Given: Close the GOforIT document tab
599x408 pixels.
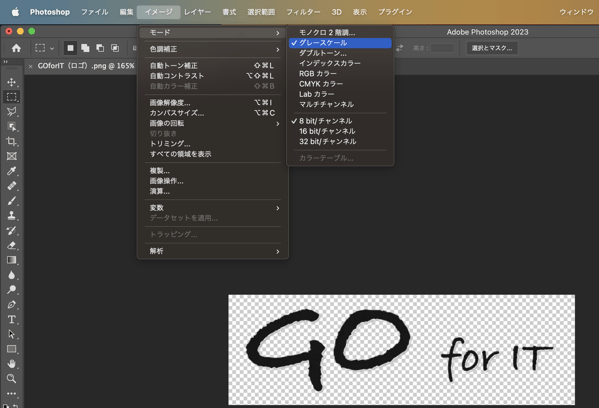Looking at the screenshot, I should click(x=31, y=66).
